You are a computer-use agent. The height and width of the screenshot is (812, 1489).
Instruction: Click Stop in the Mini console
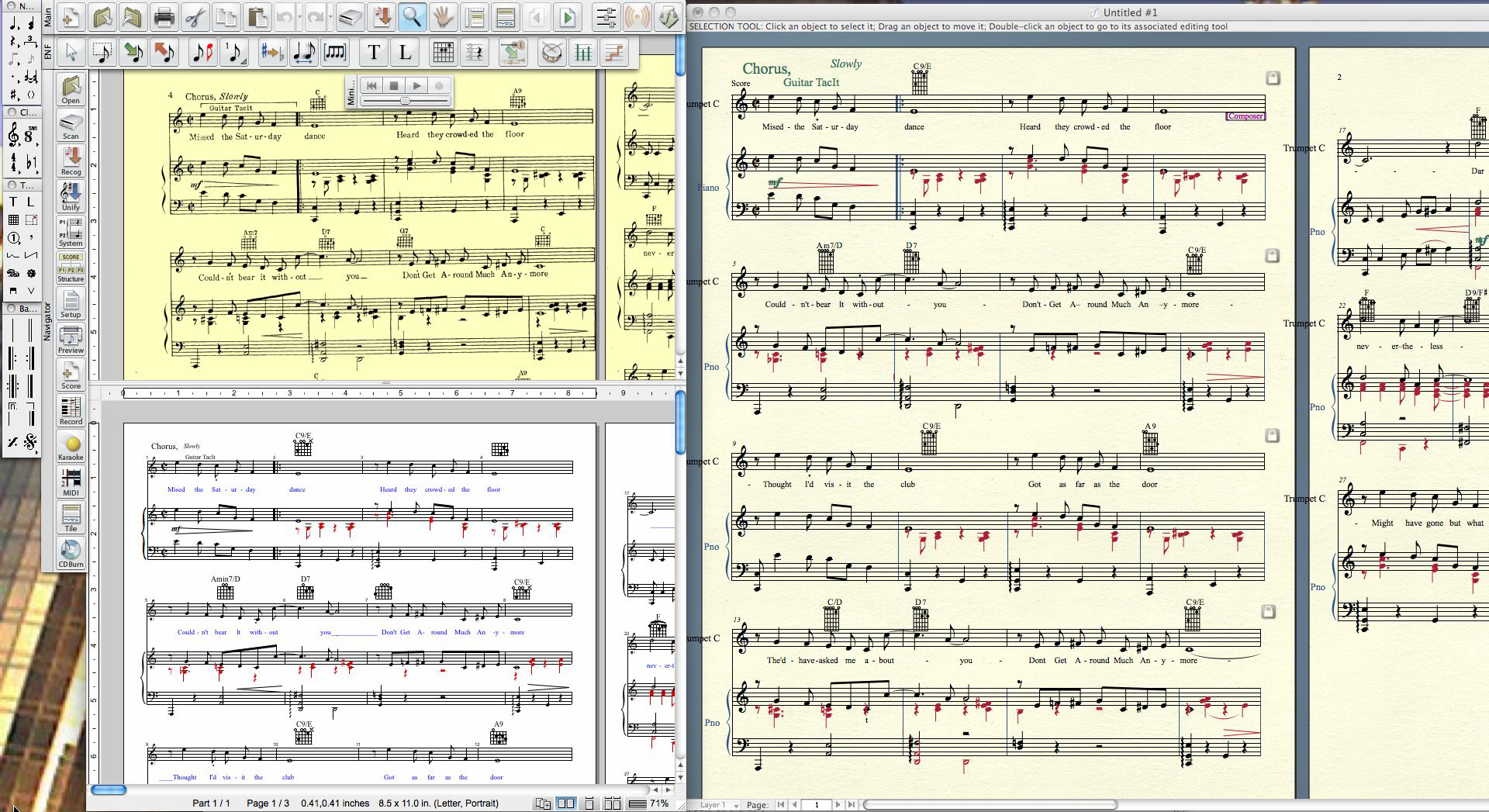pos(394,85)
